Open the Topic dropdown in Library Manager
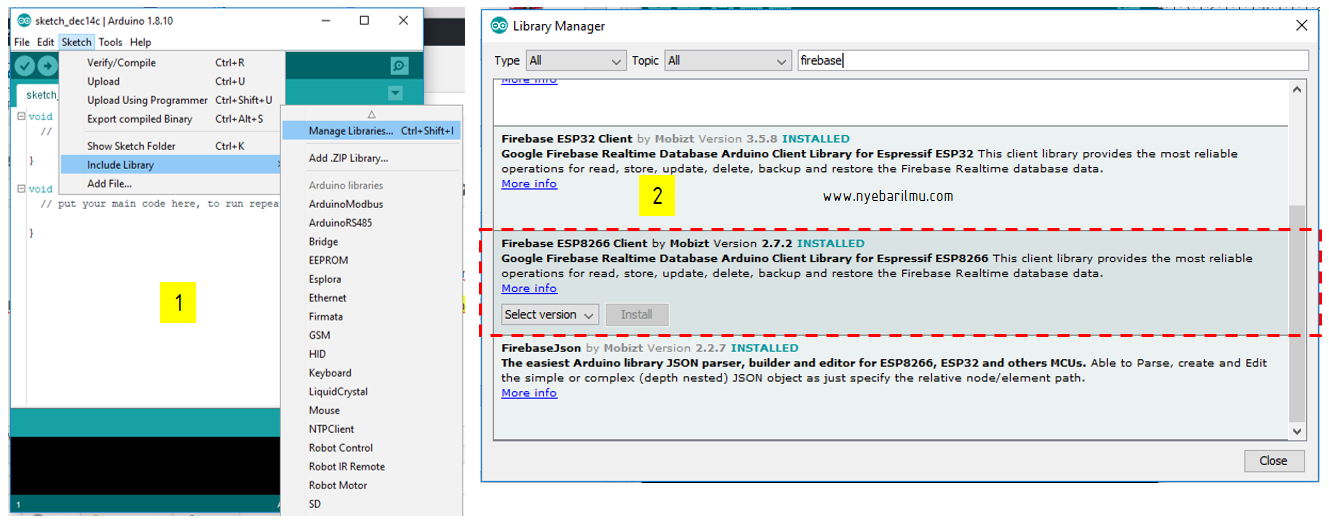The height and width of the screenshot is (521, 1329). coord(727,61)
